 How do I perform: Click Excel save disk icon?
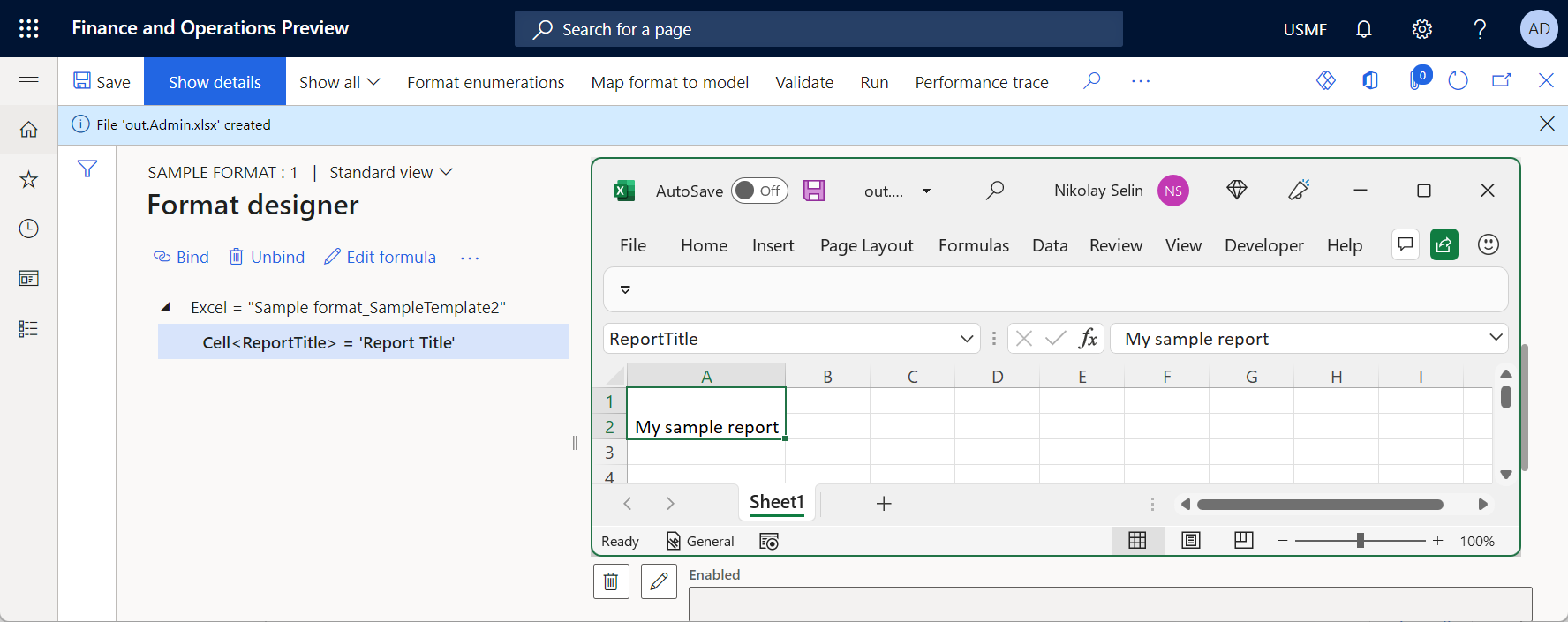pyautogui.click(x=814, y=191)
